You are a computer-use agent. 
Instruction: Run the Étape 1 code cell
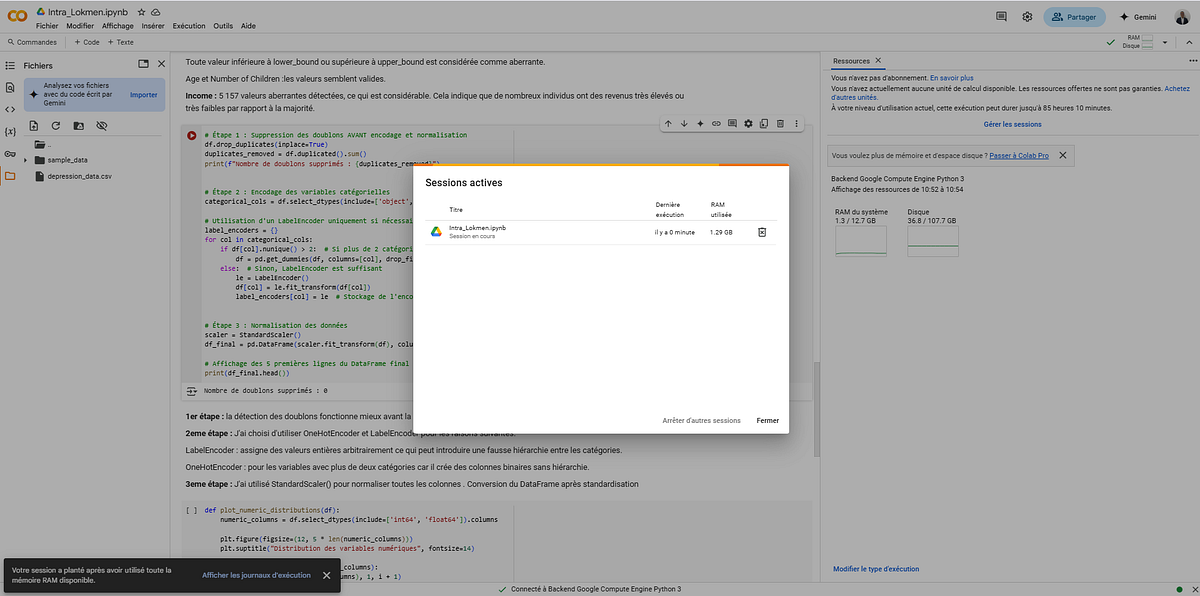tap(191, 134)
